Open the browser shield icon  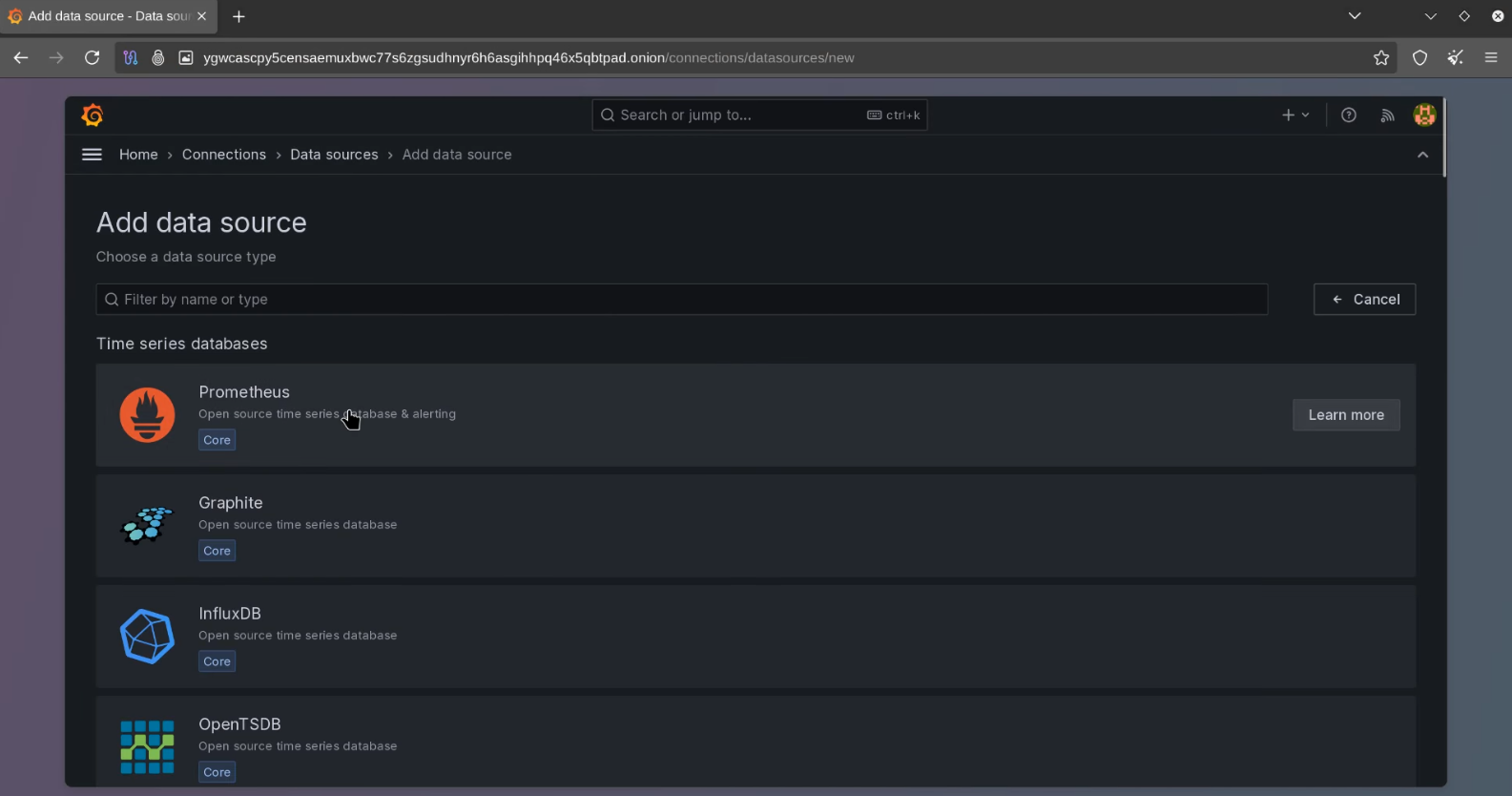coord(1419,58)
